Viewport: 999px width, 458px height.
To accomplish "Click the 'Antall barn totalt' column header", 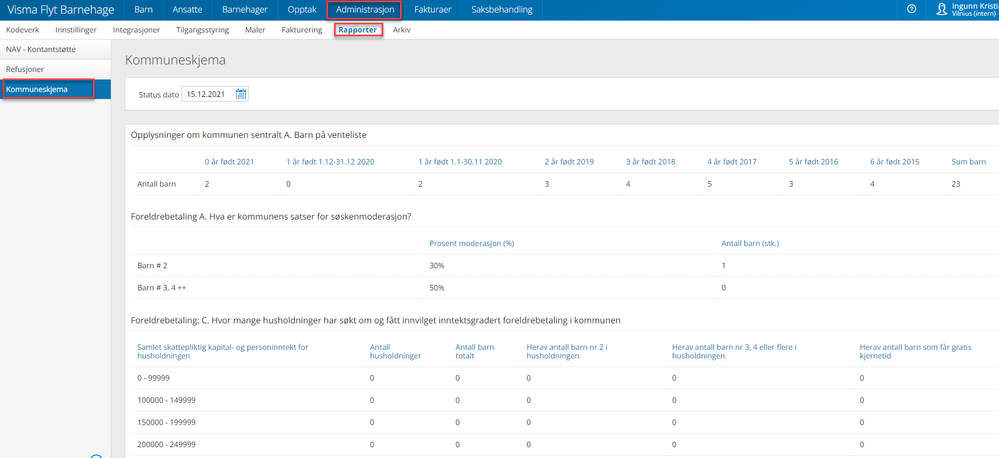I will tap(475, 352).
